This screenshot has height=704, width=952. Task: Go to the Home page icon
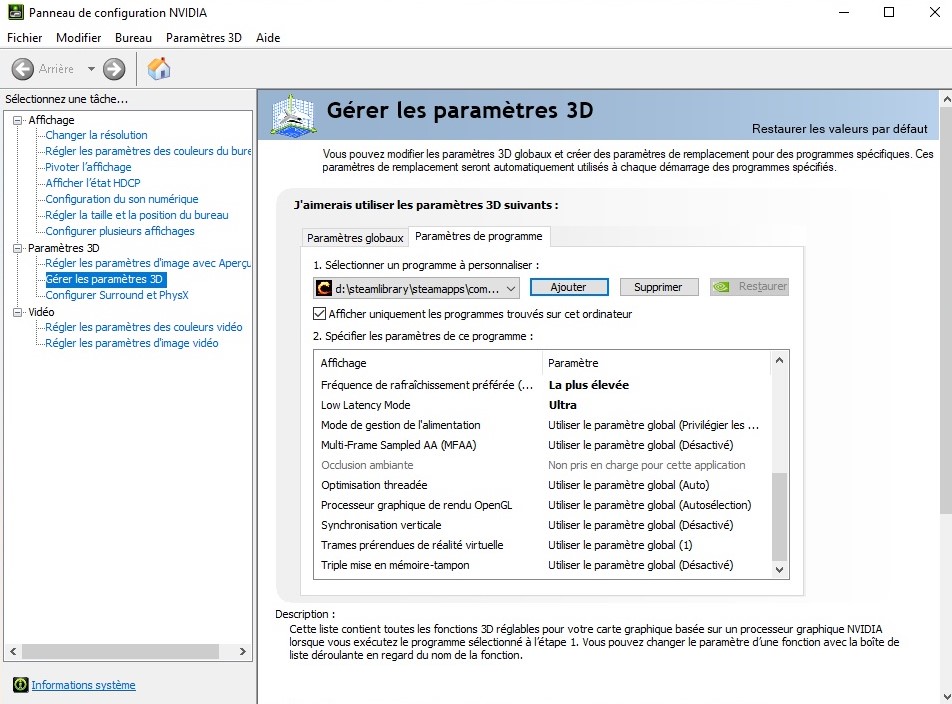pos(159,69)
